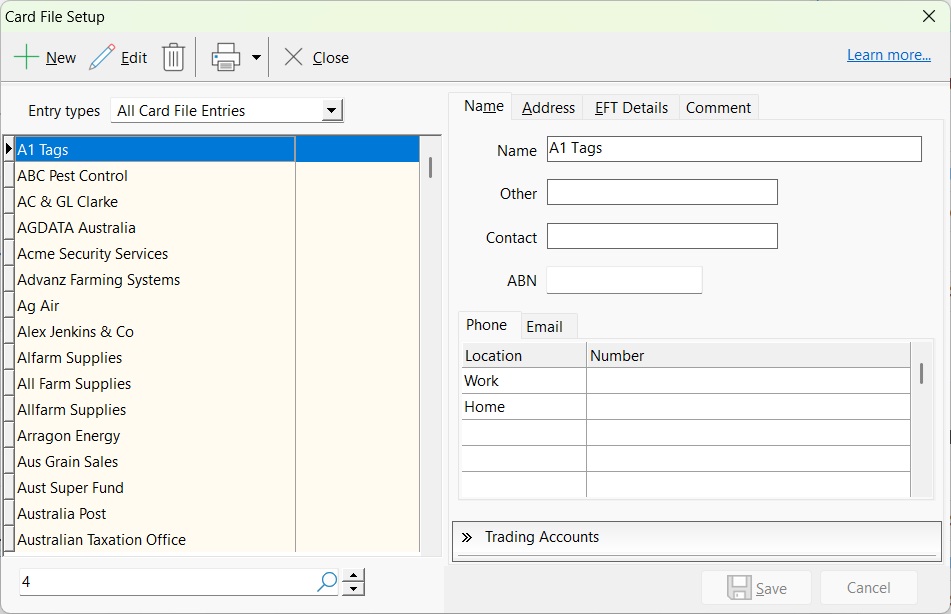The image size is (951, 614).
Task: Click the search magnifier icon
Action: click(x=326, y=581)
